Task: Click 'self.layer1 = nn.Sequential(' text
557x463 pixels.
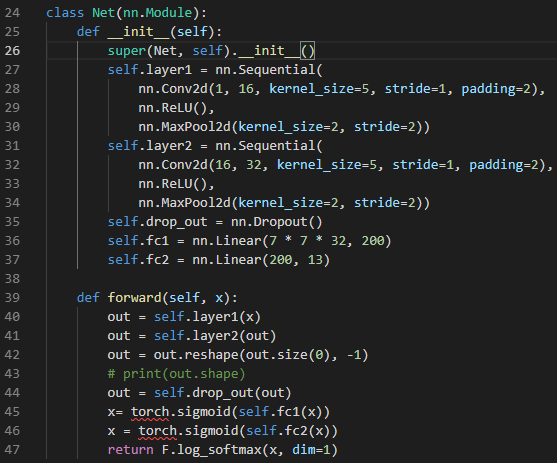Action: 215,70
